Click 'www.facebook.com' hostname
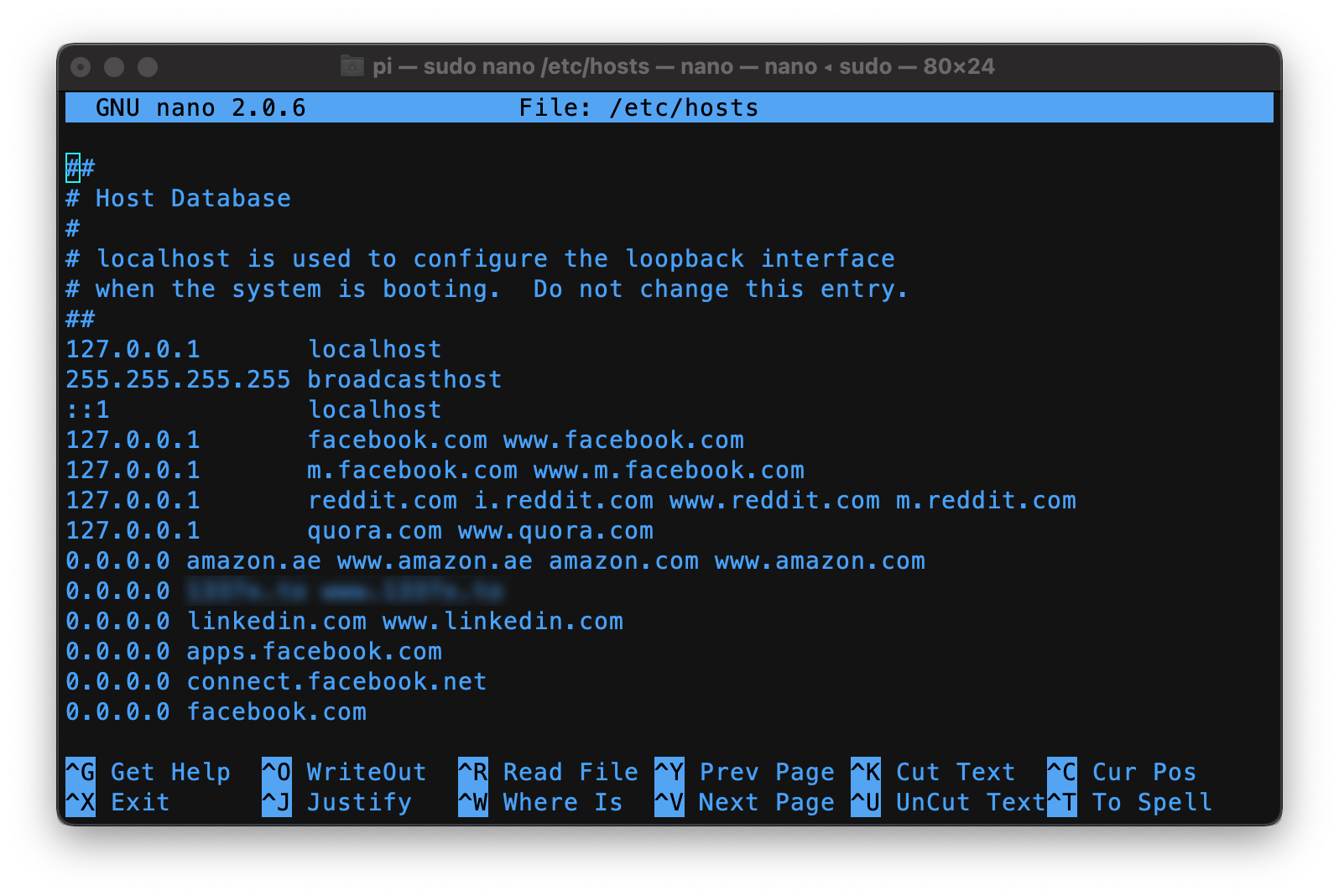 (x=623, y=440)
